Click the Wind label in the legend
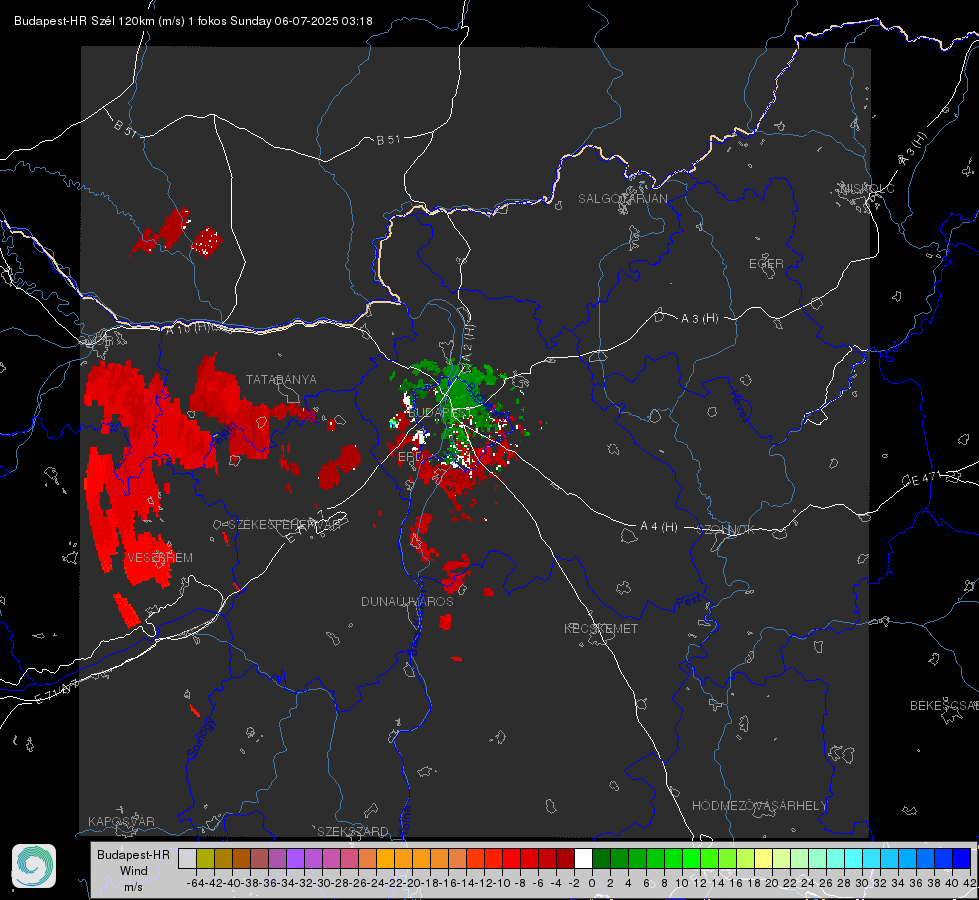Viewport: 979px width, 900px height. tap(134, 871)
